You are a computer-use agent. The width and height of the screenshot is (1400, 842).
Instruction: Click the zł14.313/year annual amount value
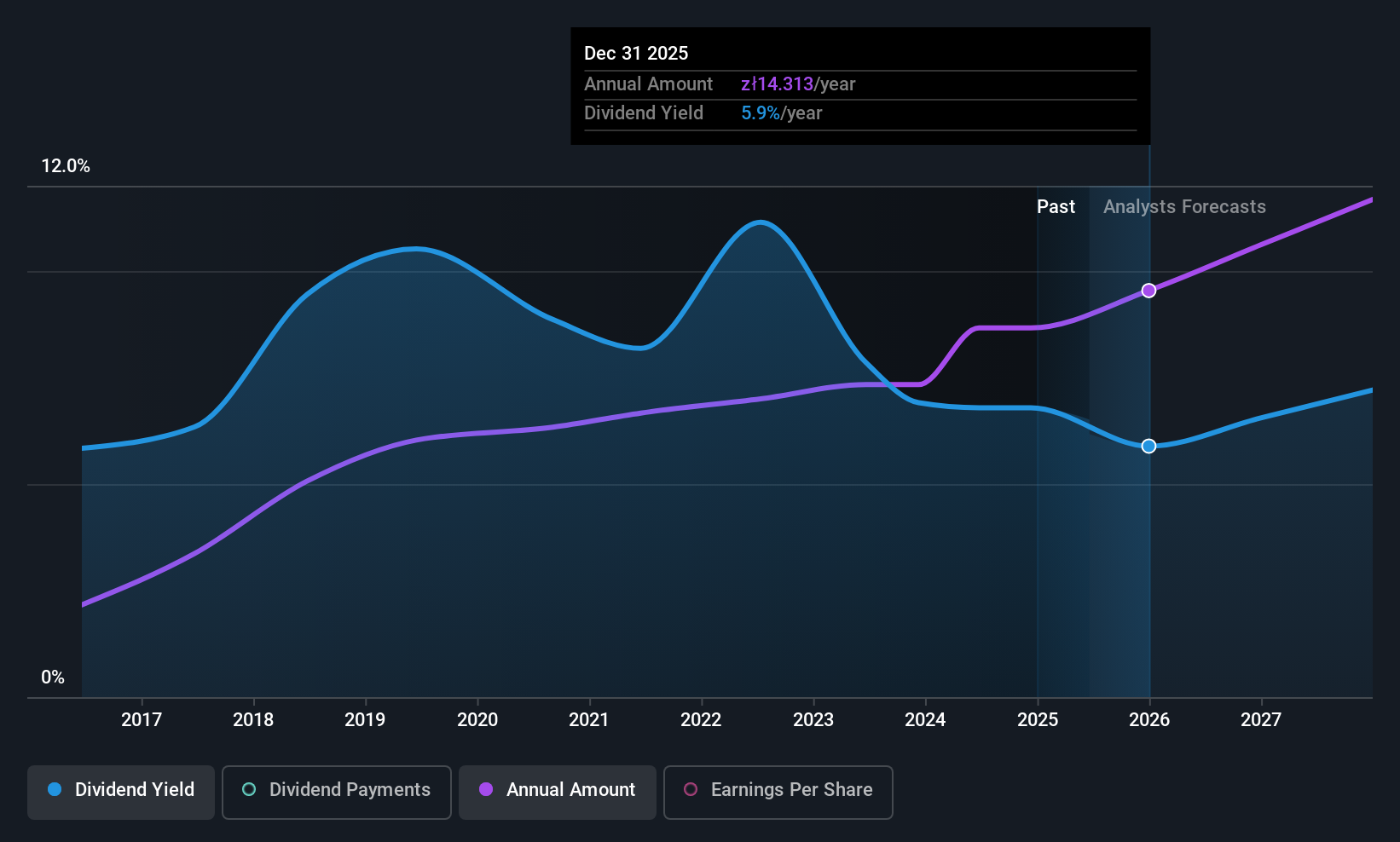[x=798, y=84]
